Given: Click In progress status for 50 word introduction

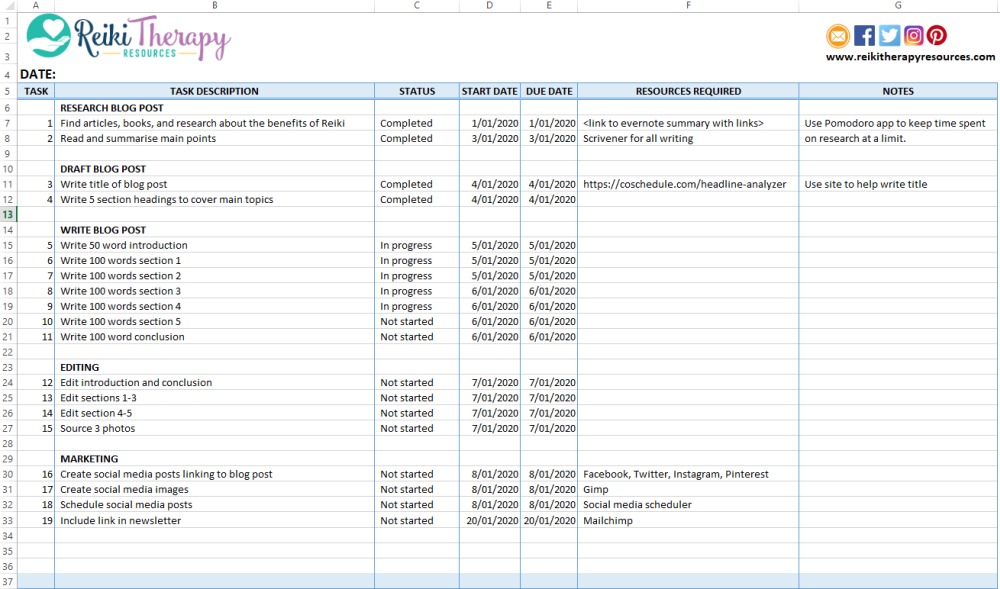Looking at the screenshot, I should click(x=416, y=245).
